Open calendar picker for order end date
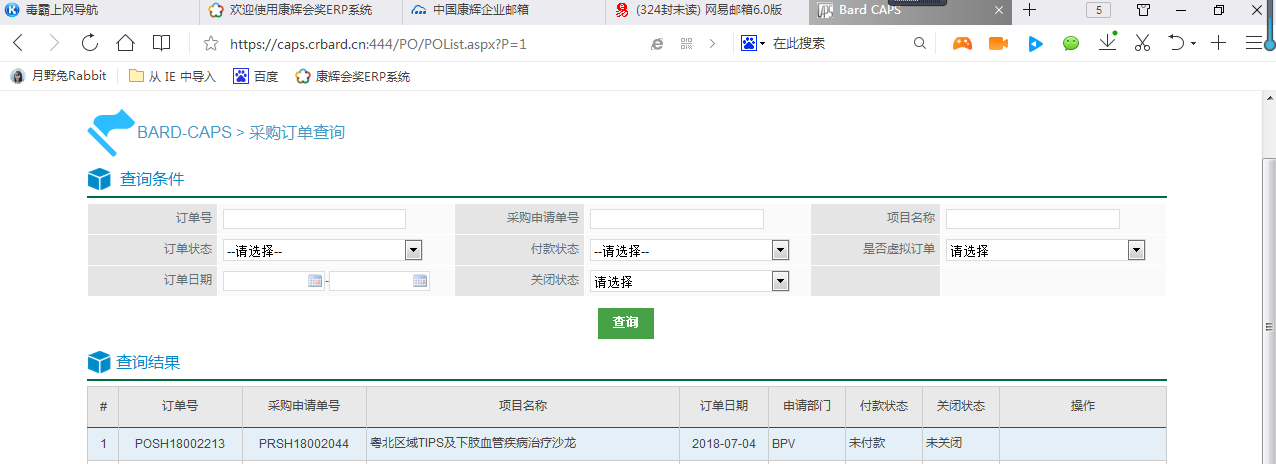Viewport: 1276px width, 464px height. pyautogui.click(x=420, y=281)
